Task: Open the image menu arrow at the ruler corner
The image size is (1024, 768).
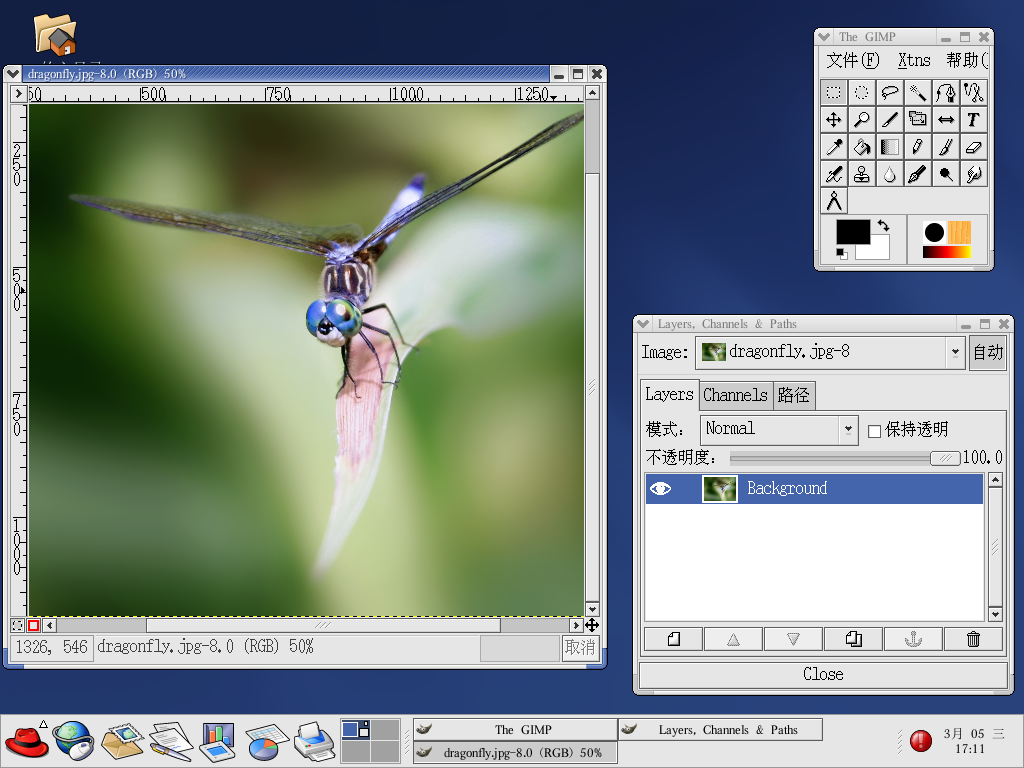Action: point(18,94)
